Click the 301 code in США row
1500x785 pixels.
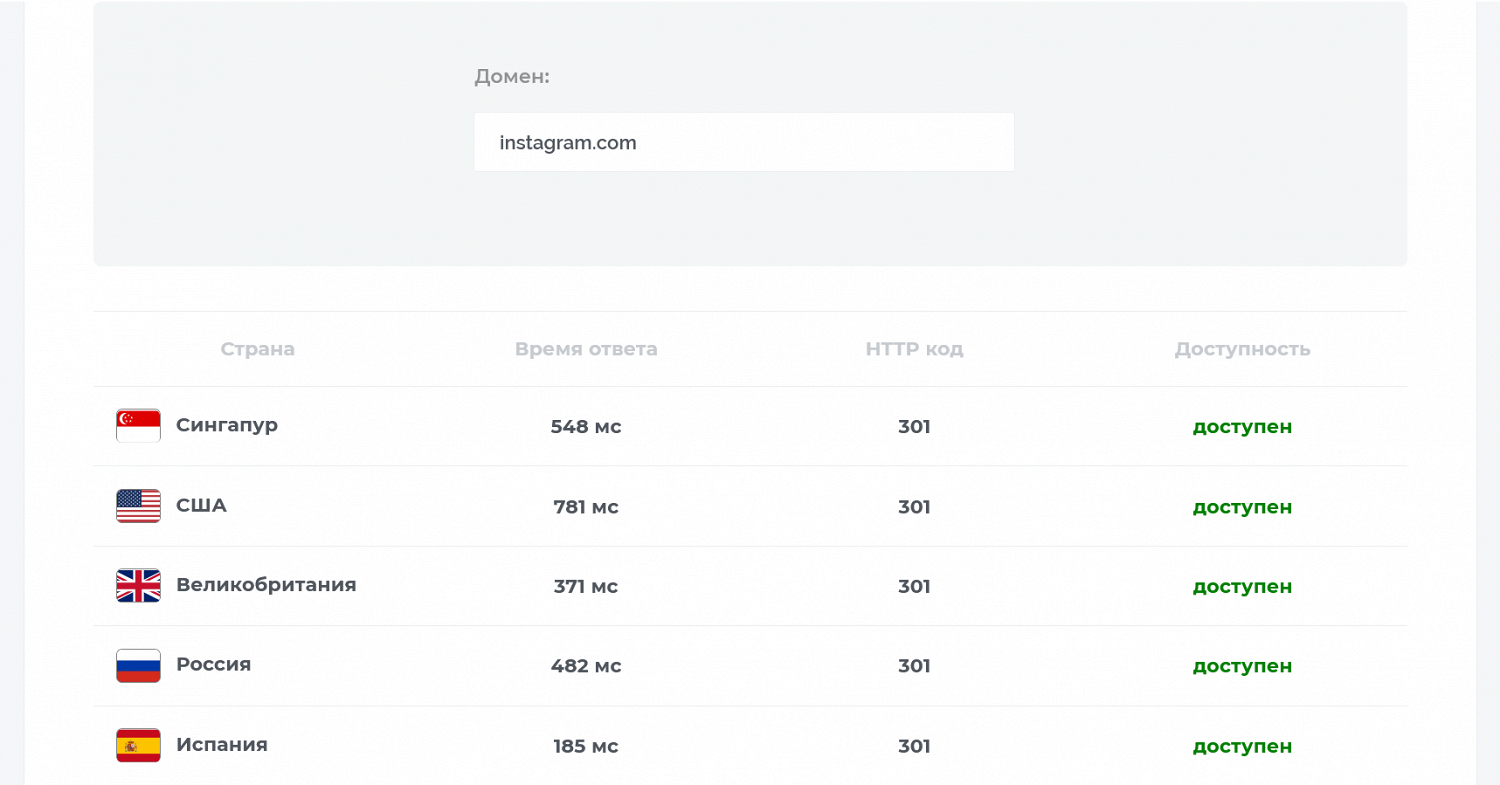914,507
